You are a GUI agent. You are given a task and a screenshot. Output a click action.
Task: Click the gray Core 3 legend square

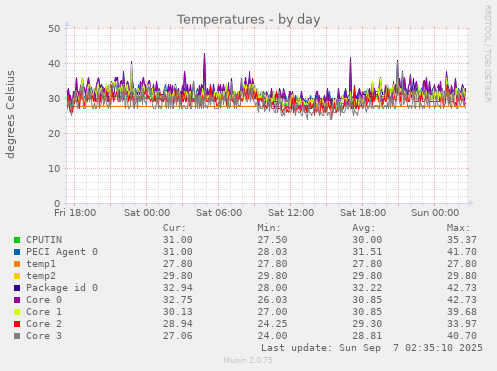click(17, 336)
